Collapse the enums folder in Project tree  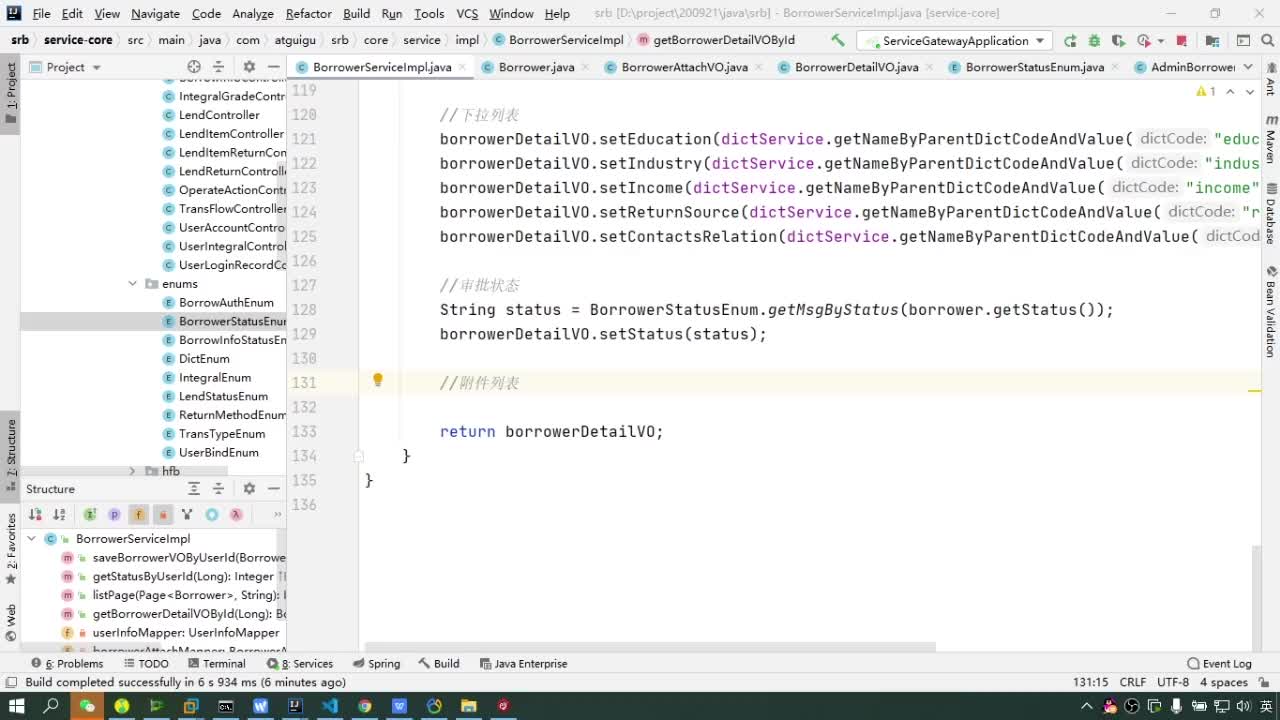[133, 284]
